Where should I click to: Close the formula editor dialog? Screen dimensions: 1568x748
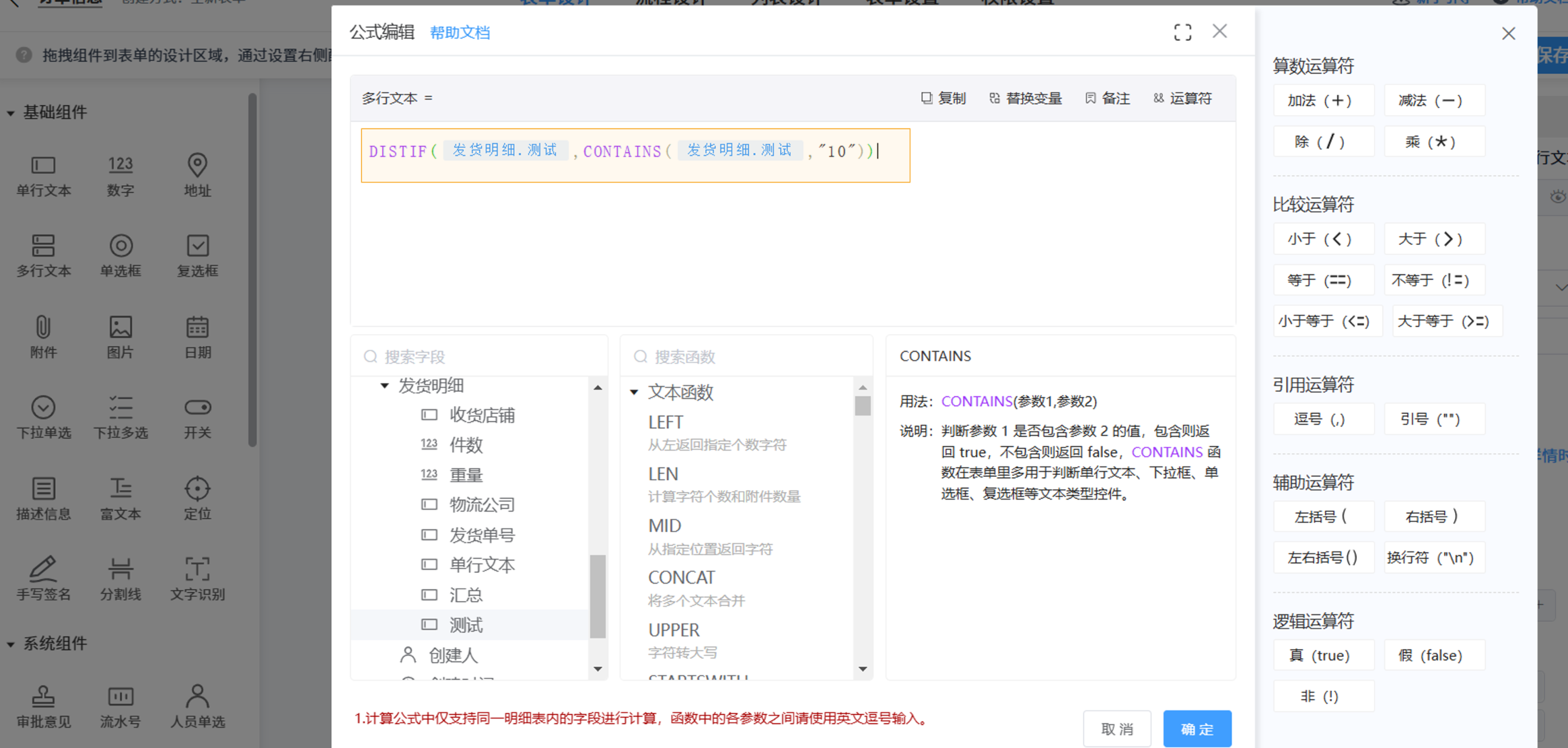point(1219,31)
